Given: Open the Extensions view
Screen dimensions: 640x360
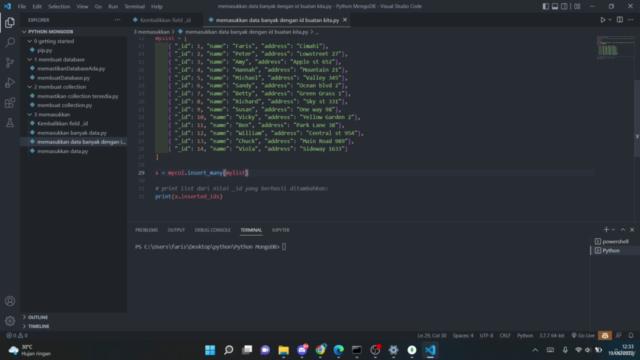Looking at the screenshot, I should click(10, 102).
